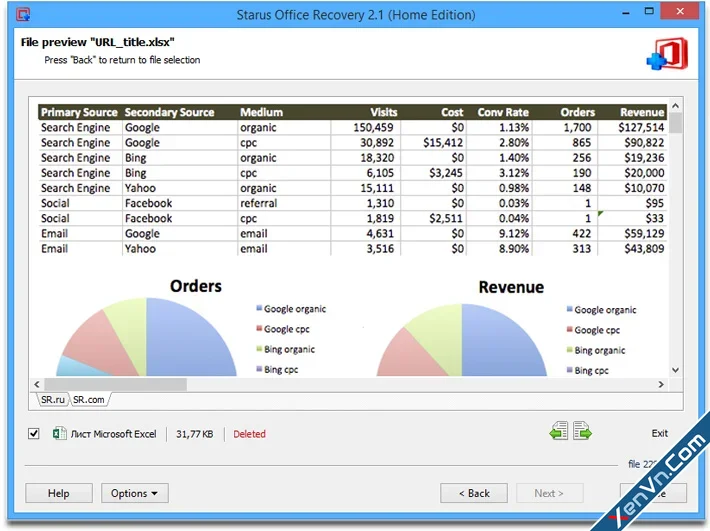Click the vertical scrollbar thumb in preview
Viewport: 710px width, 531px height.
pos(676,123)
